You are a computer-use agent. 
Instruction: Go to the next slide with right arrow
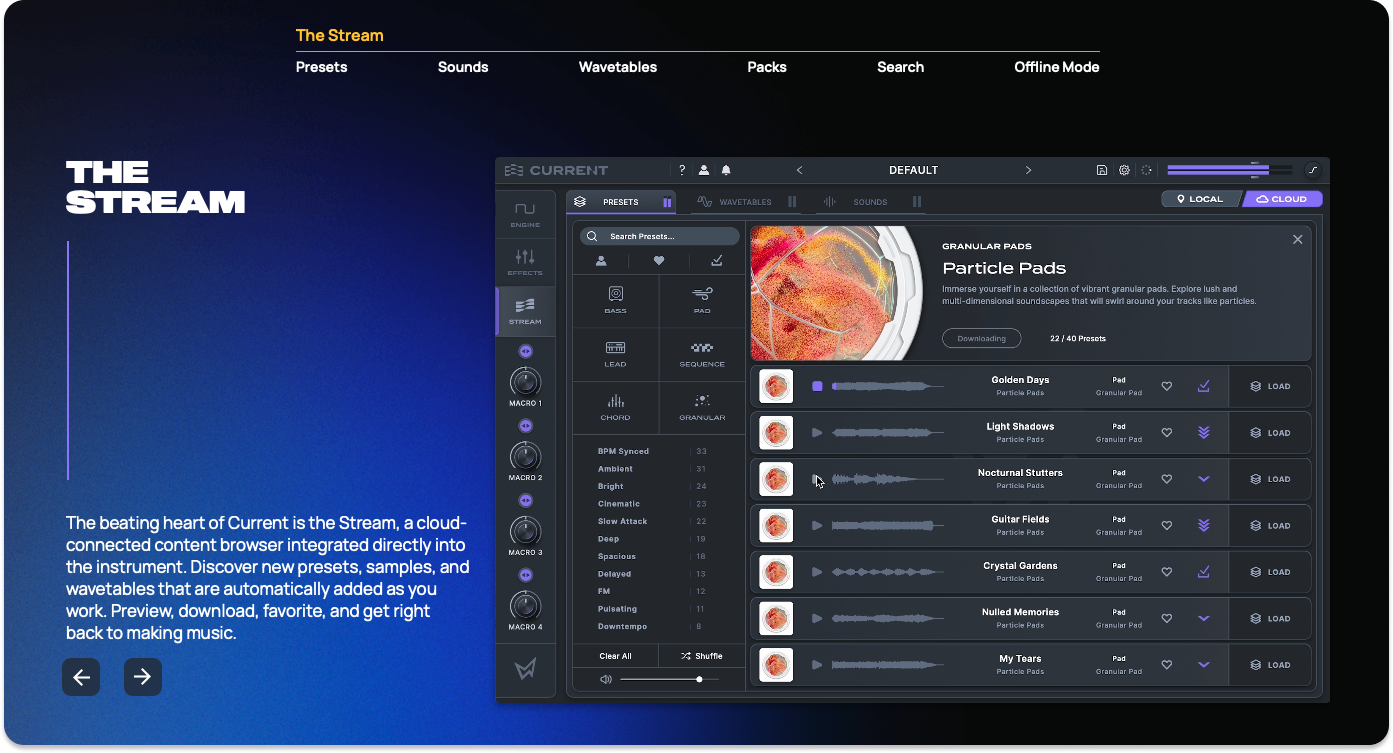(x=143, y=677)
